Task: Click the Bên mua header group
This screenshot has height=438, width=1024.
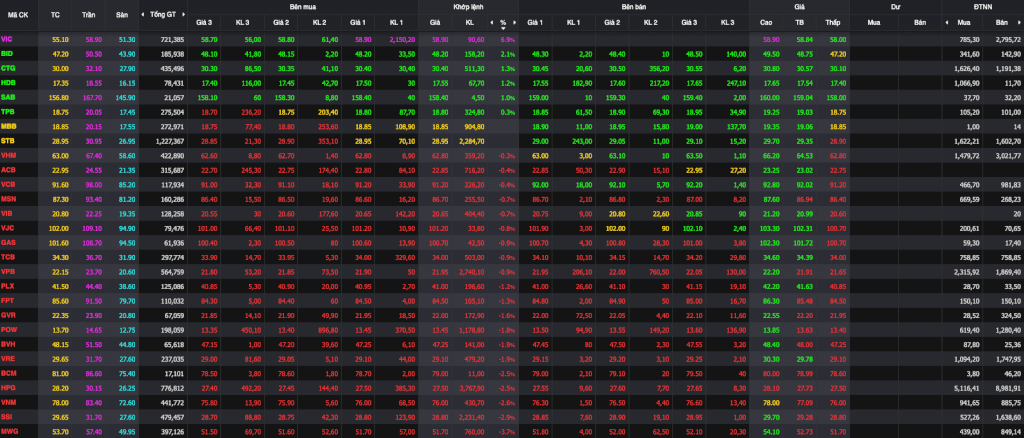Action: point(302,7)
